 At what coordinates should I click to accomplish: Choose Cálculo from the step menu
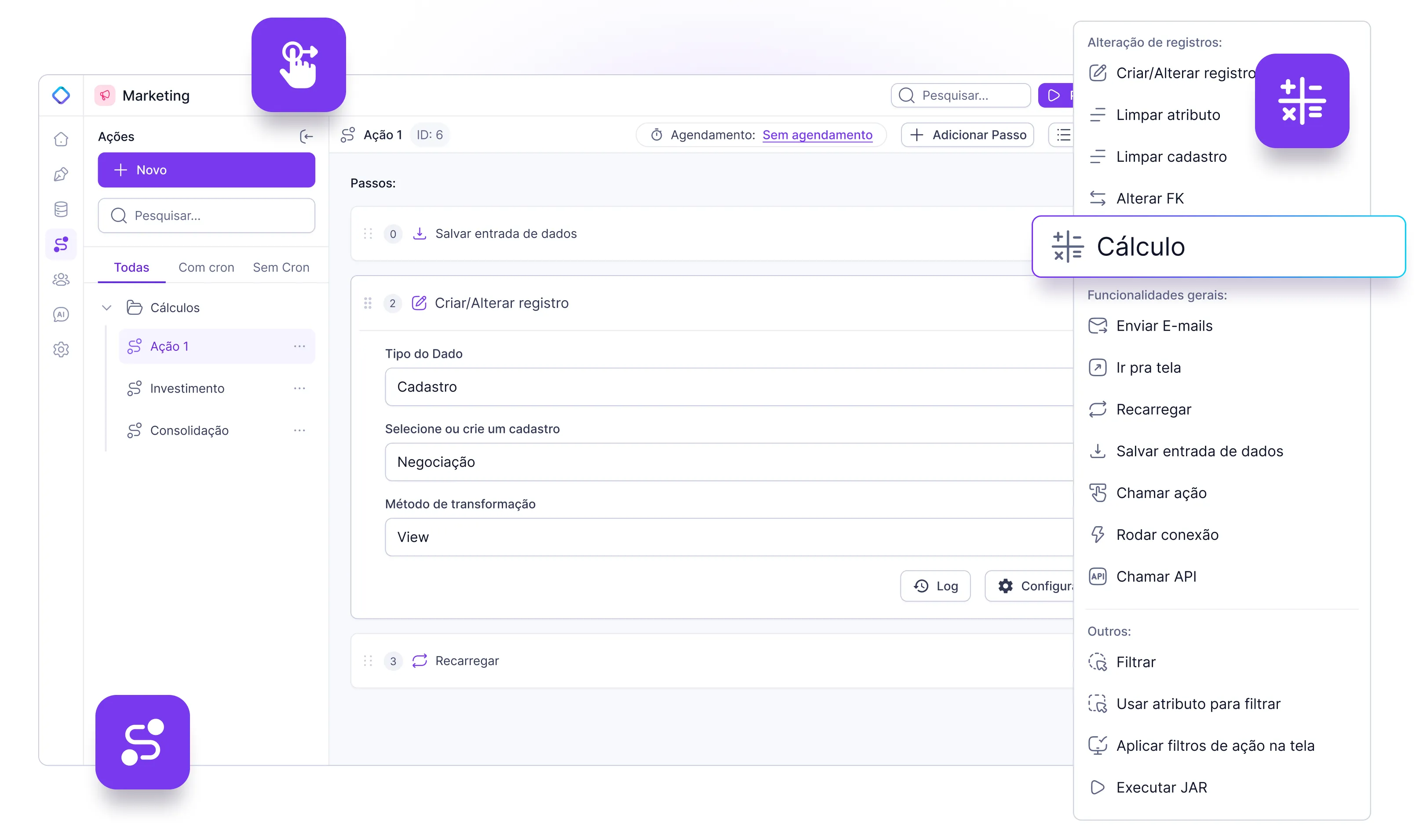click(1219, 247)
